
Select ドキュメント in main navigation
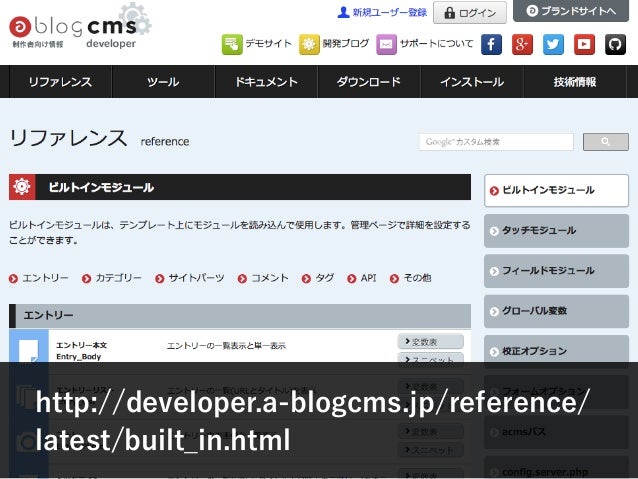coord(266,82)
